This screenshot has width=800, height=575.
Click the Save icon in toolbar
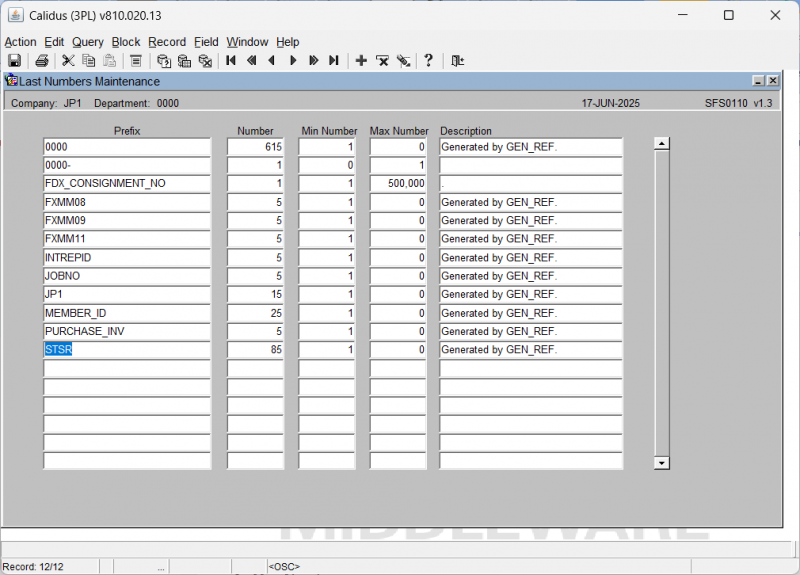click(x=14, y=61)
